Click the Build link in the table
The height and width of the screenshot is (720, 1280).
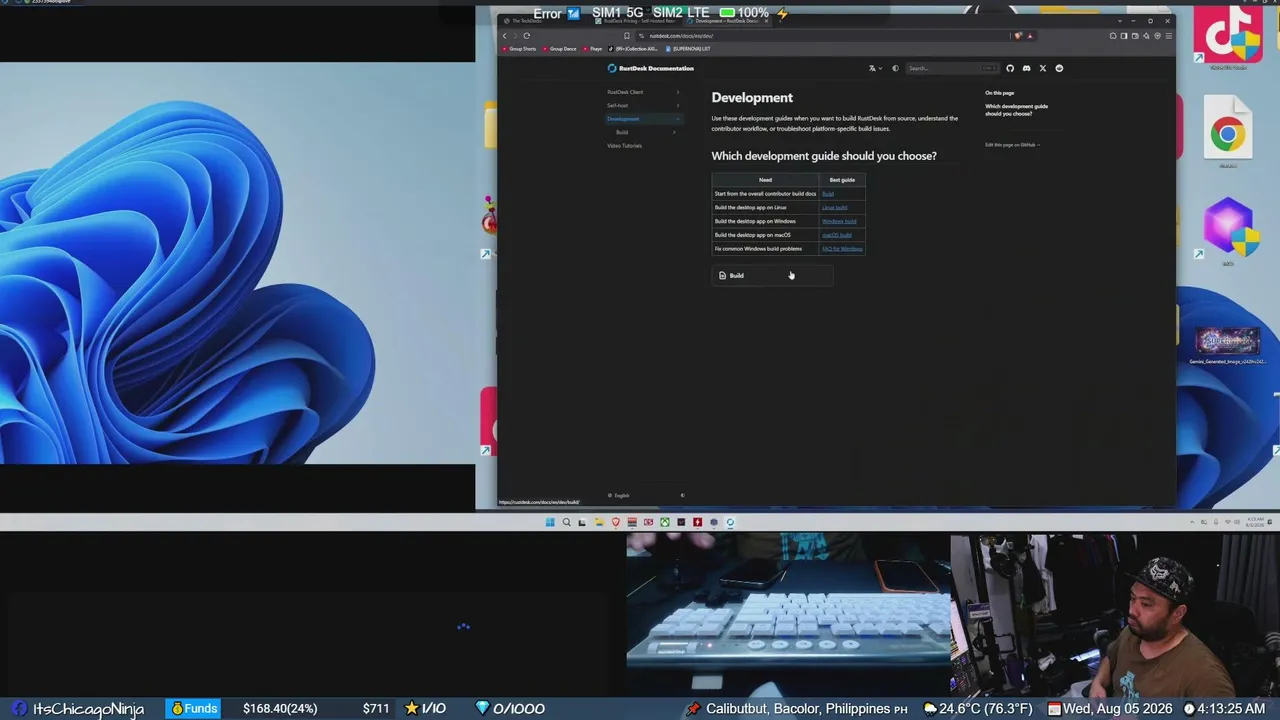(827, 194)
